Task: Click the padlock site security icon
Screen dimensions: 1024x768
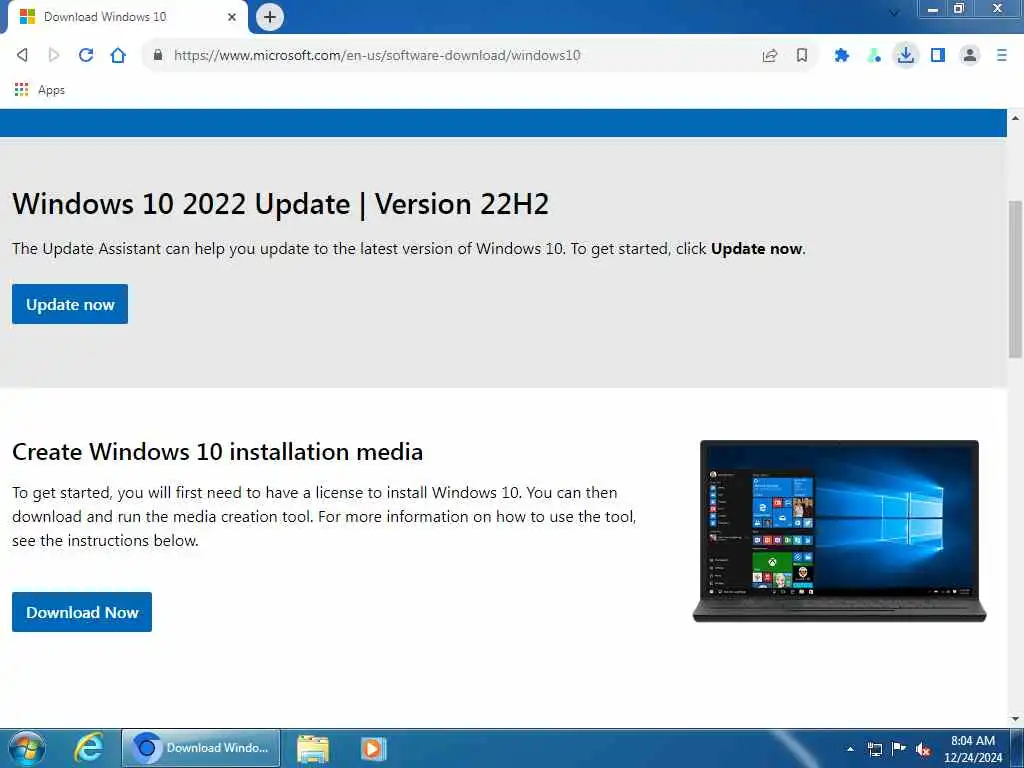Action: pos(157,56)
